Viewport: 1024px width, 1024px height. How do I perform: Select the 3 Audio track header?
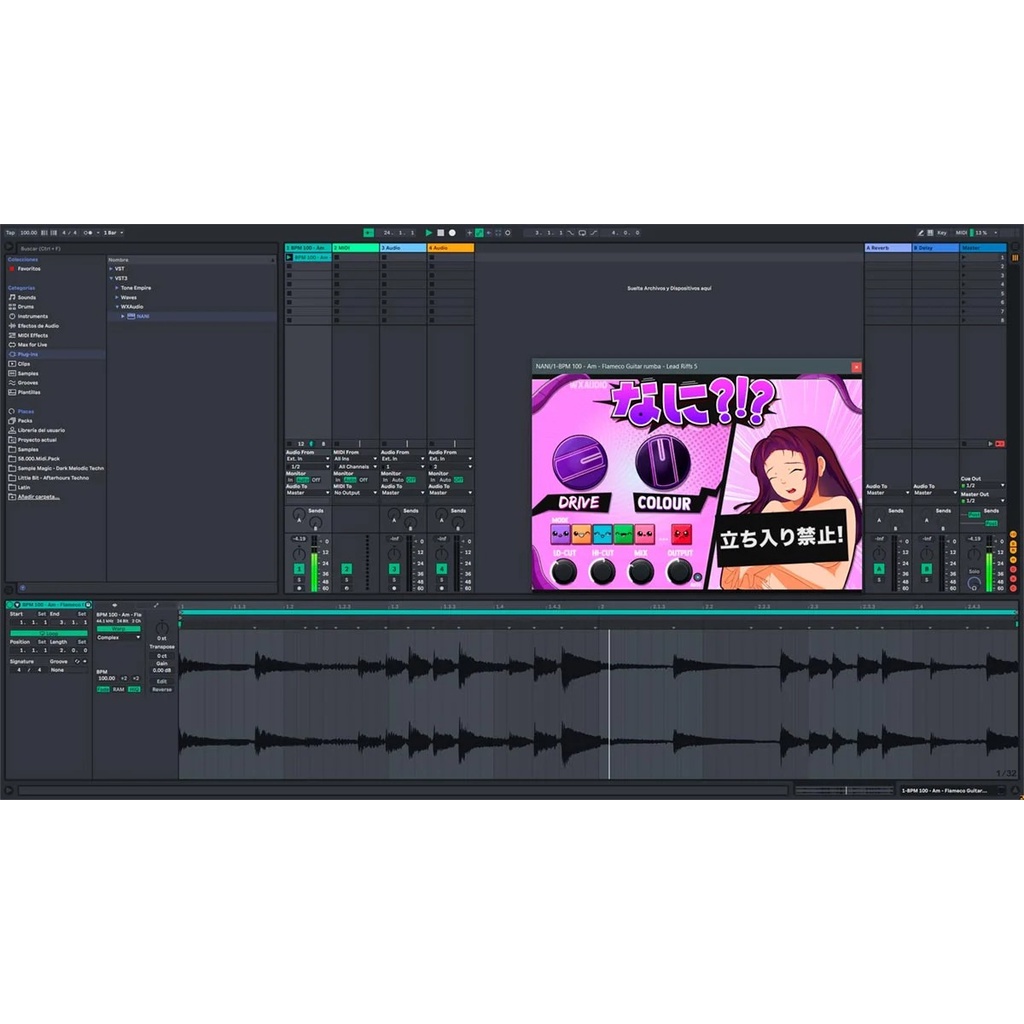click(x=403, y=248)
